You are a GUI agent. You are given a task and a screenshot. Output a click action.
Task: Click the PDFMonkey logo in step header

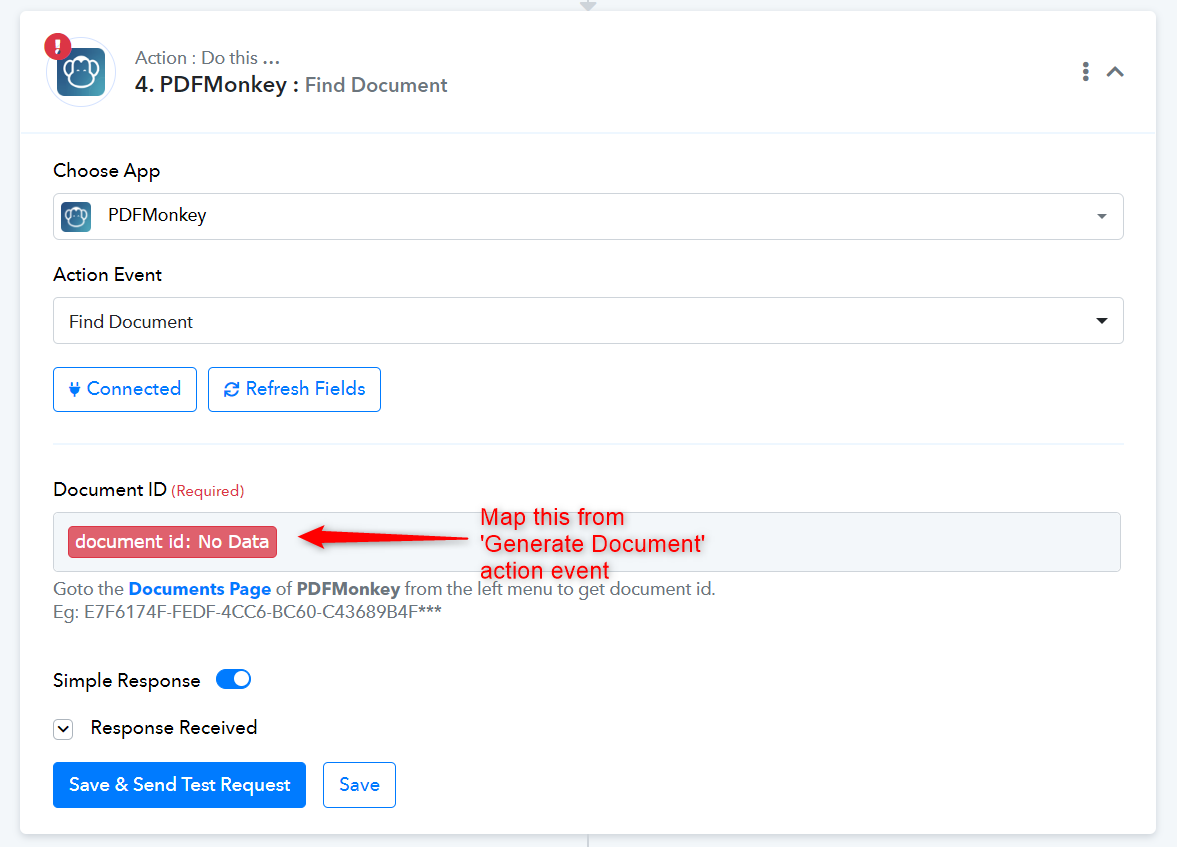click(x=81, y=72)
